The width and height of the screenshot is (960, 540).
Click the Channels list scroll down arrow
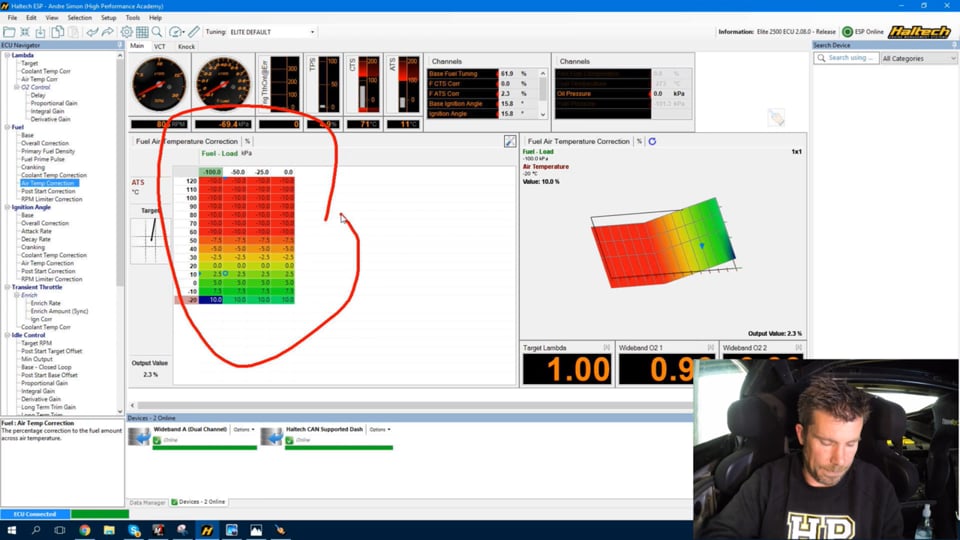point(542,114)
